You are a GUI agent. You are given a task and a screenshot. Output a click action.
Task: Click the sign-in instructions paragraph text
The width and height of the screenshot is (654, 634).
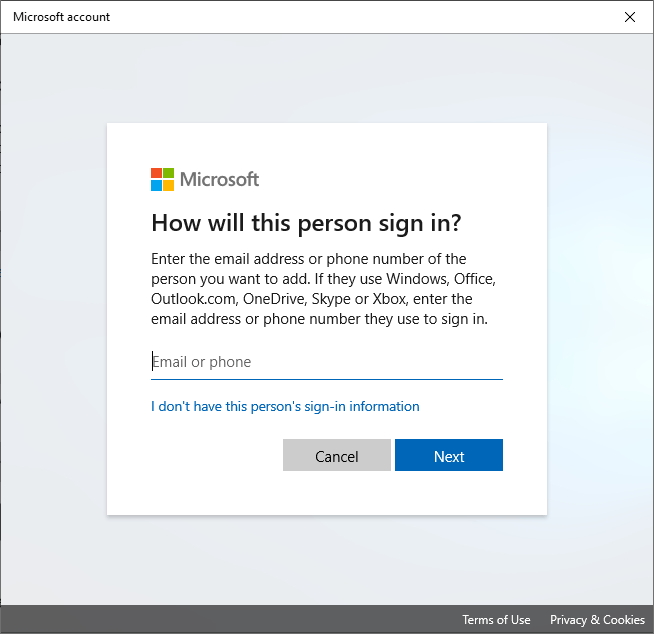coord(323,288)
